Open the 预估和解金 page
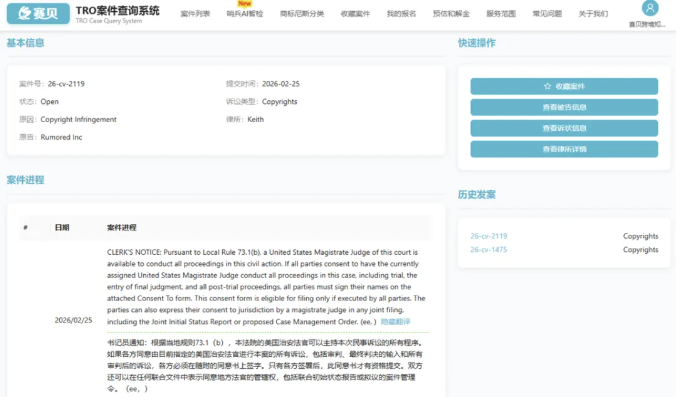The height and width of the screenshot is (400, 688). (449, 14)
